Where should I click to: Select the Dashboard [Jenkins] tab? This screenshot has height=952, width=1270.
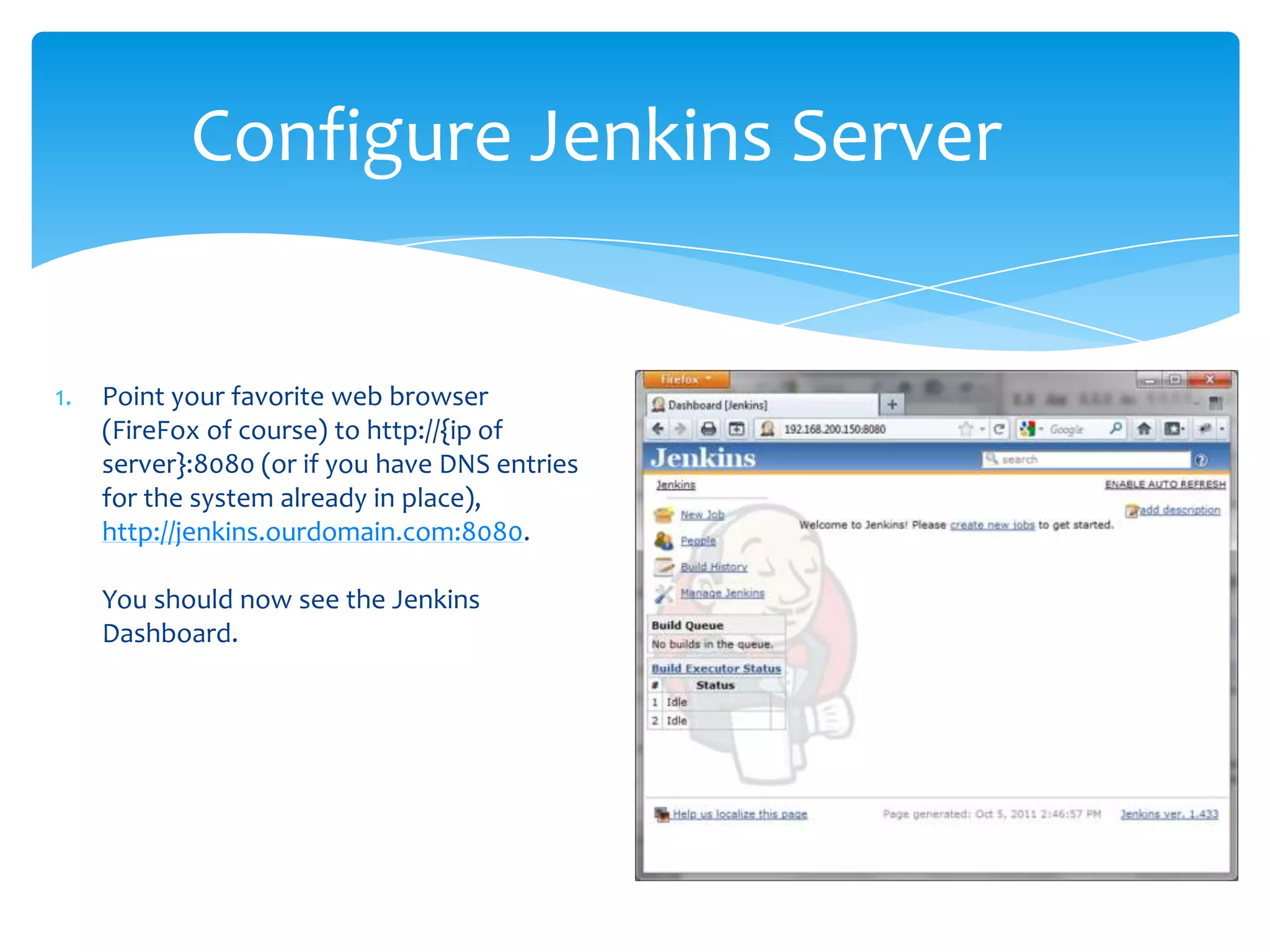pos(763,405)
